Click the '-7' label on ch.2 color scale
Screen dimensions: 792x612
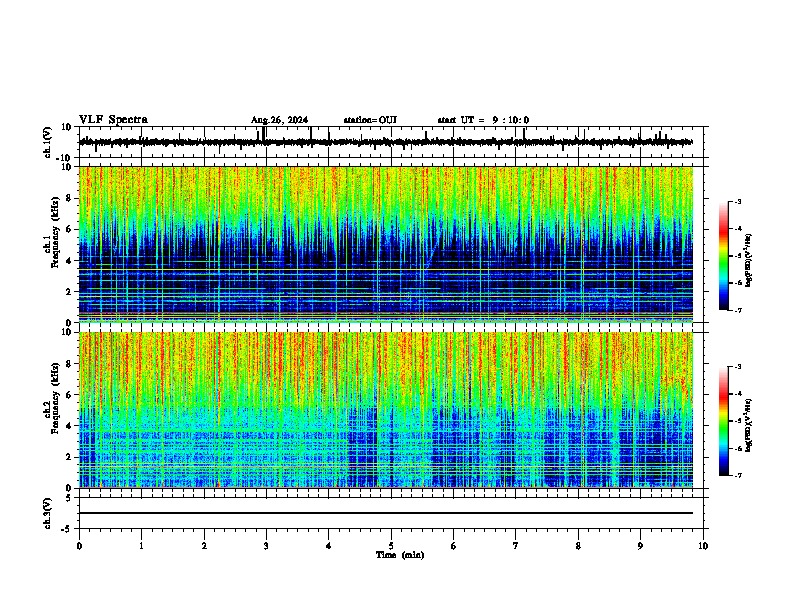pyautogui.click(x=737, y=475)
